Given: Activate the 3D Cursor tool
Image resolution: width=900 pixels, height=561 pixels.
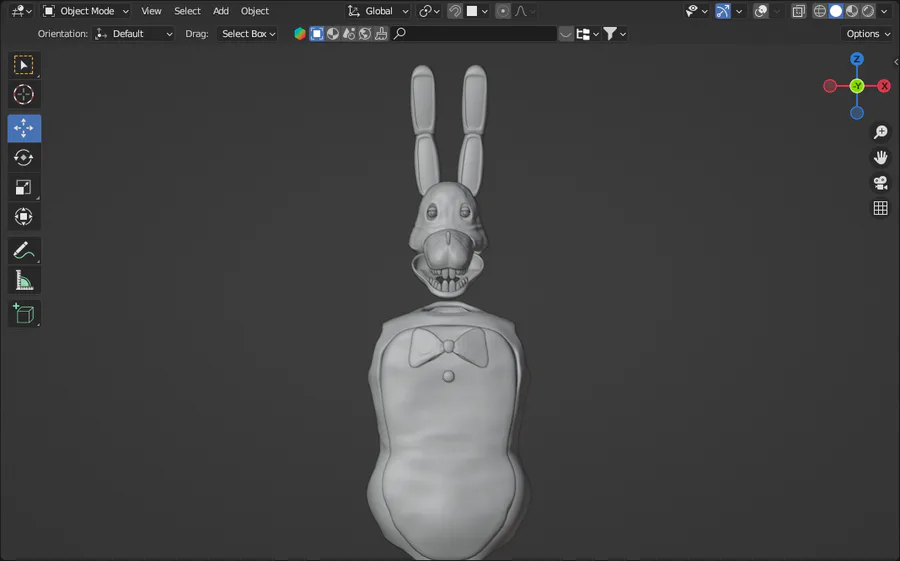Looking at the screenshot, I should pos(24,94).
